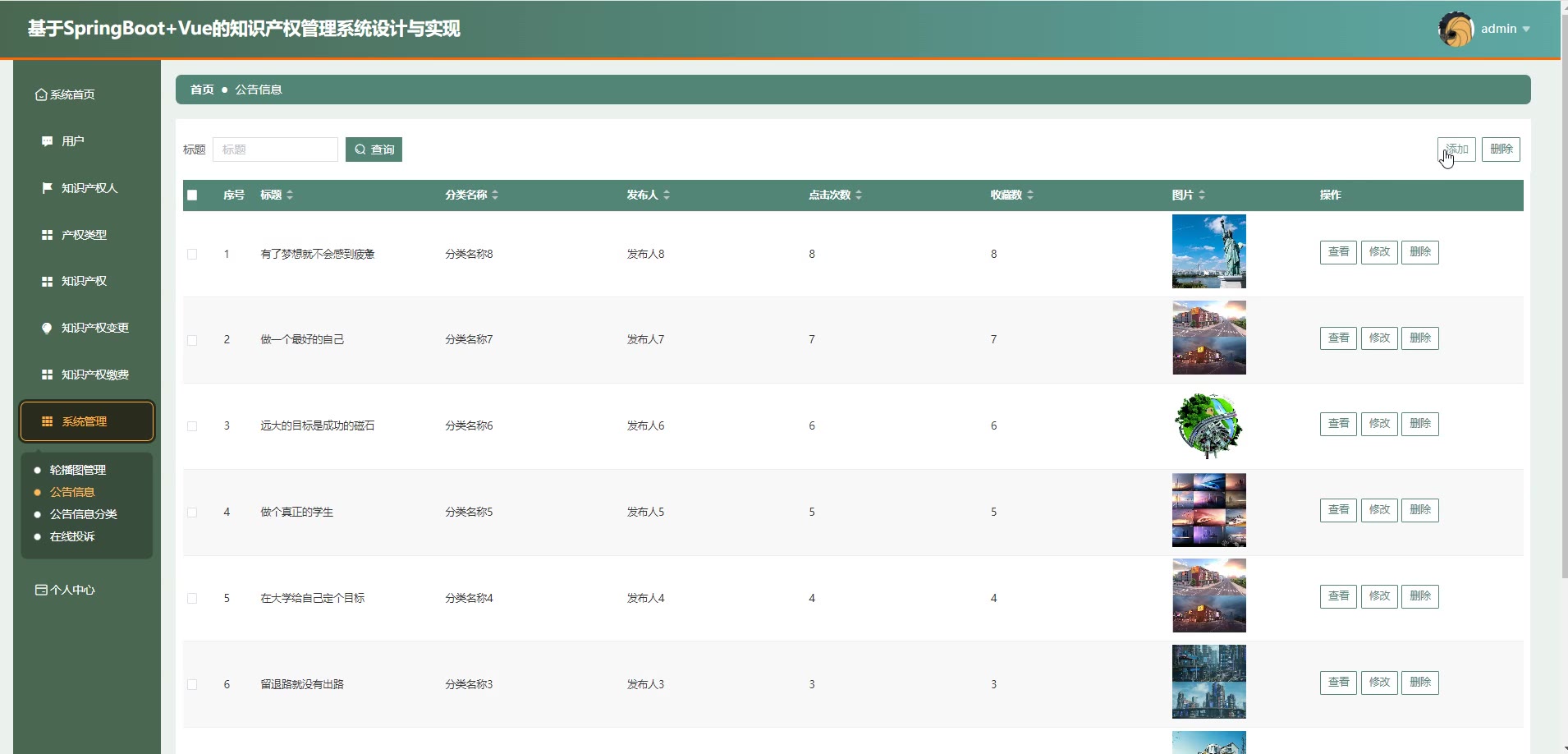1568x754 pixels.
Task: Click 删除 for row 留退路就没有出路
Action: pos(1420,683)
